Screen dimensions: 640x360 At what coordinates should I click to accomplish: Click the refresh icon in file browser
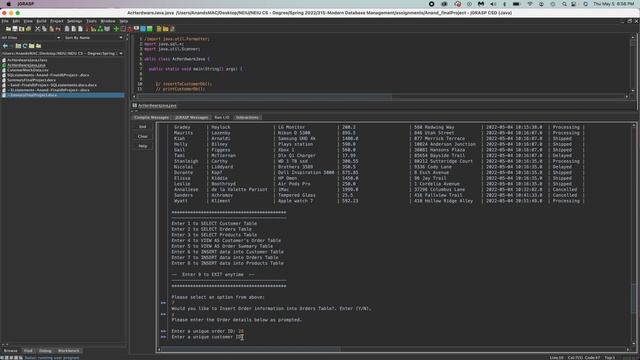pyautogui.click(x=25, y=46)
